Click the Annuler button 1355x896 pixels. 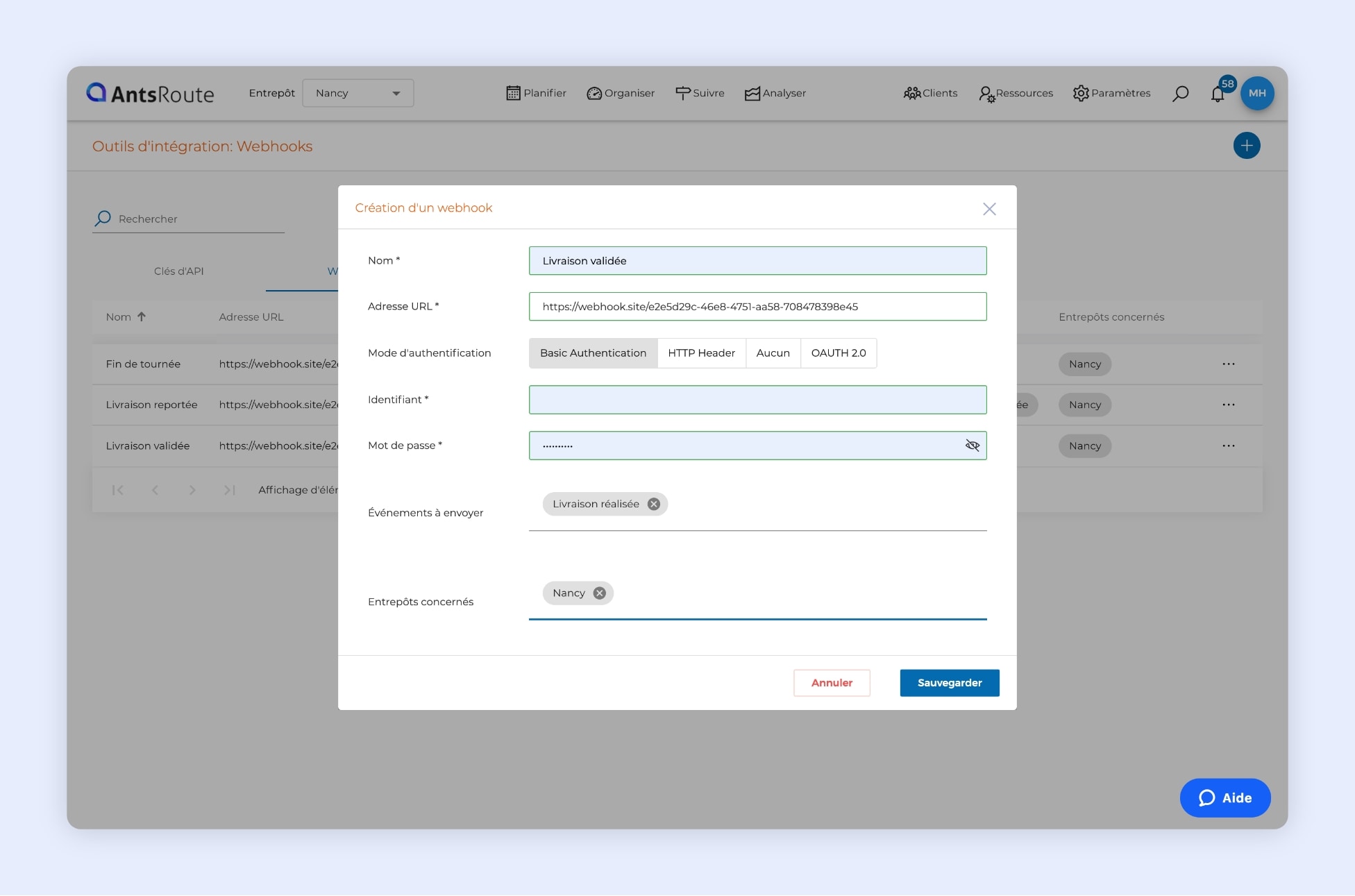pos(831,683)
